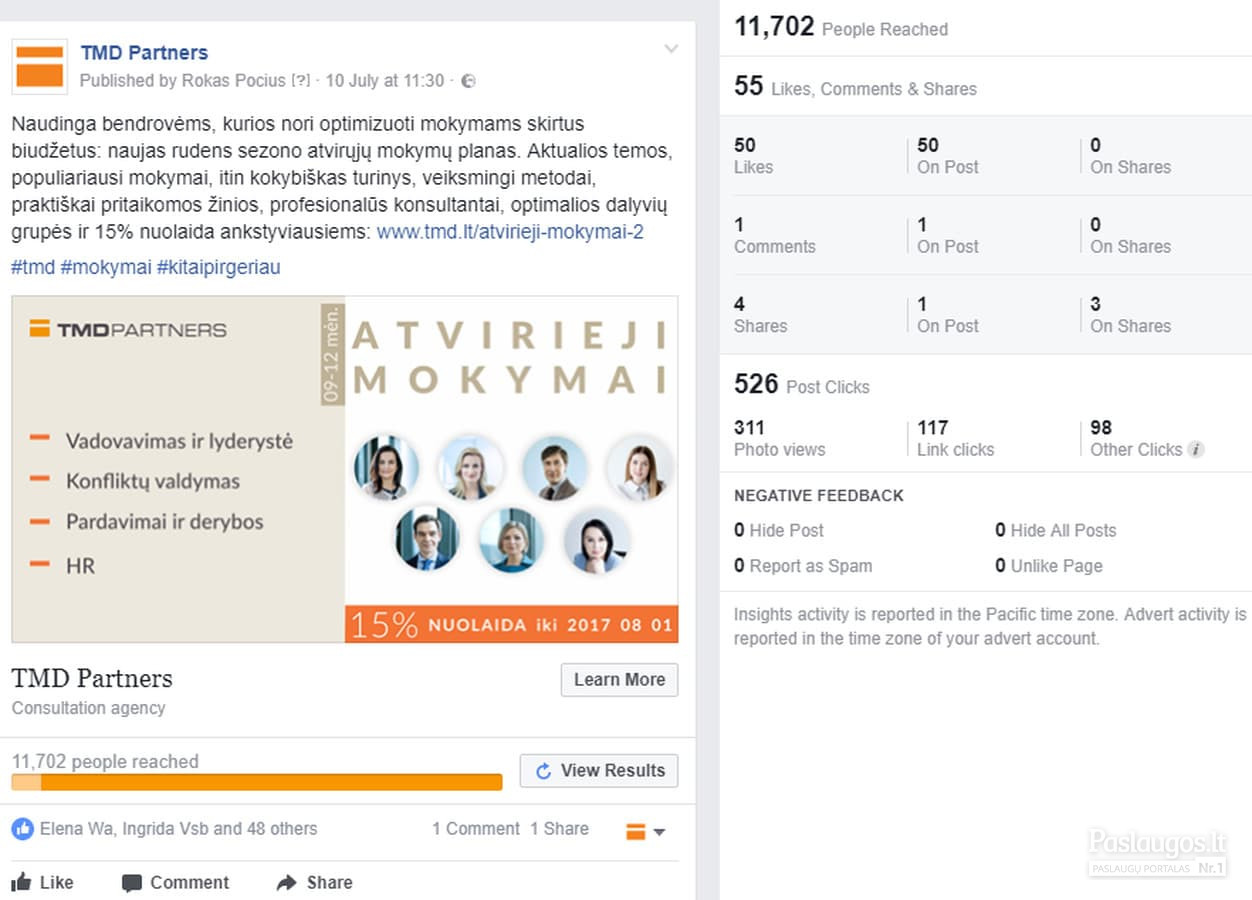Open the 1 Share link
Viewport: 1252px width, 900px height.
click(559, 829)
